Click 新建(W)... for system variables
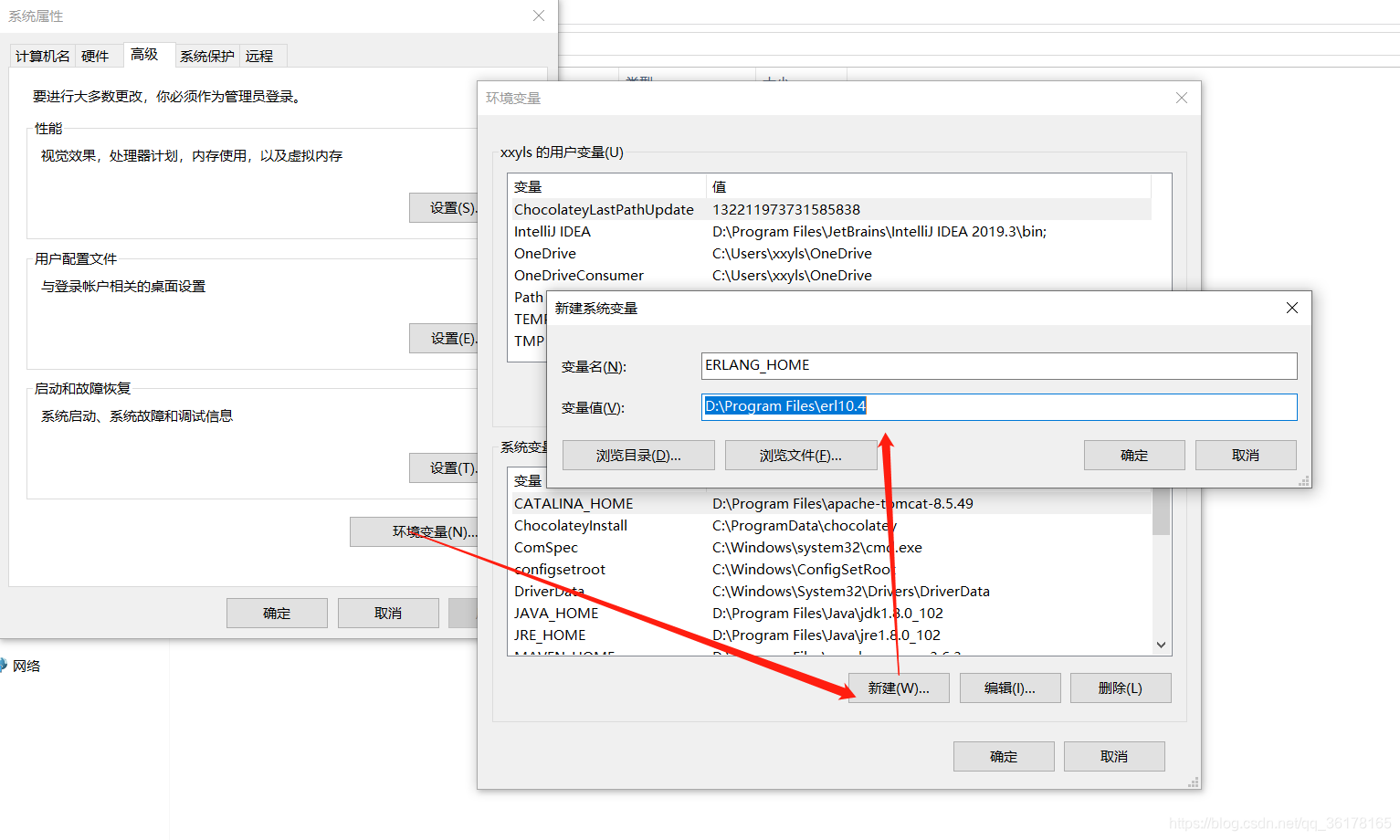The width and height of the screenshot is (1400, 840). (x=899, y=688)
